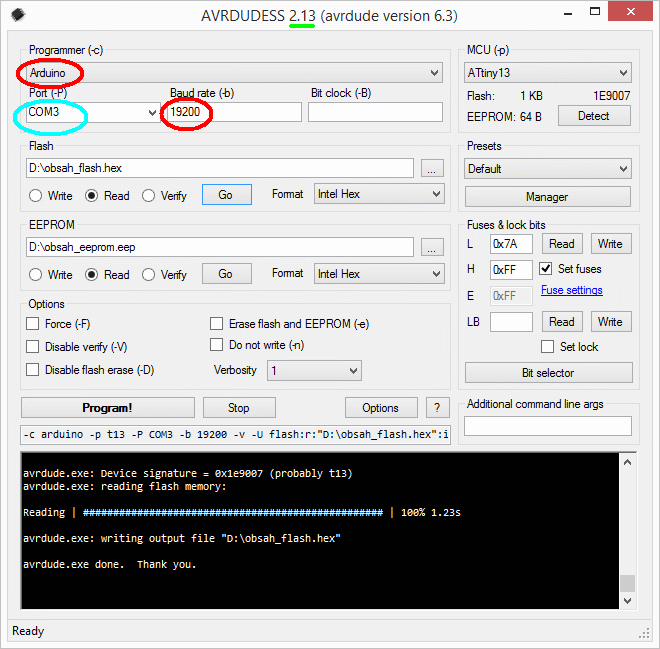Viewport: 660px width, 649px height.
Task: Click the 'avrdude.exe done. Thank you.' line
Action: pos(109,564)
